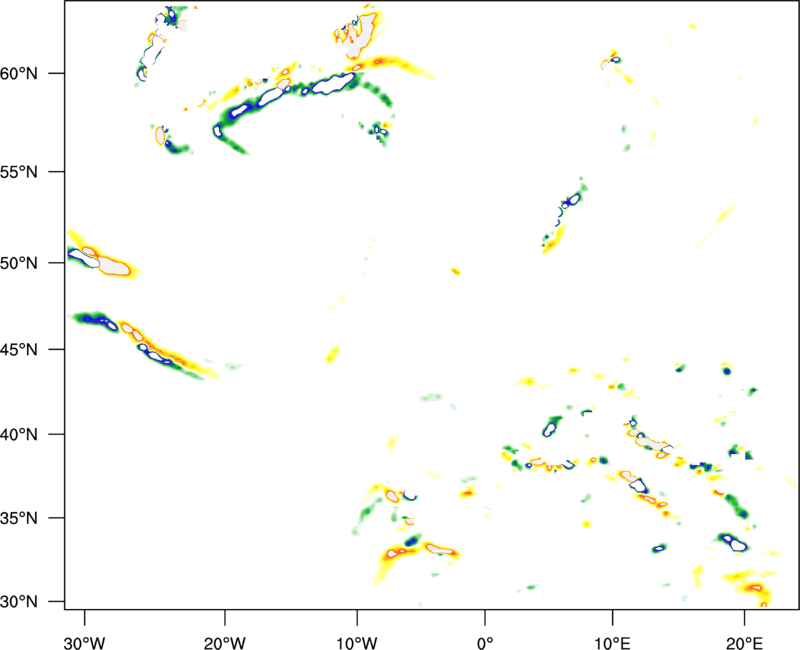800x650 pixels.
Task: Click the 60°N latitude label
Action: coord(19,74)
